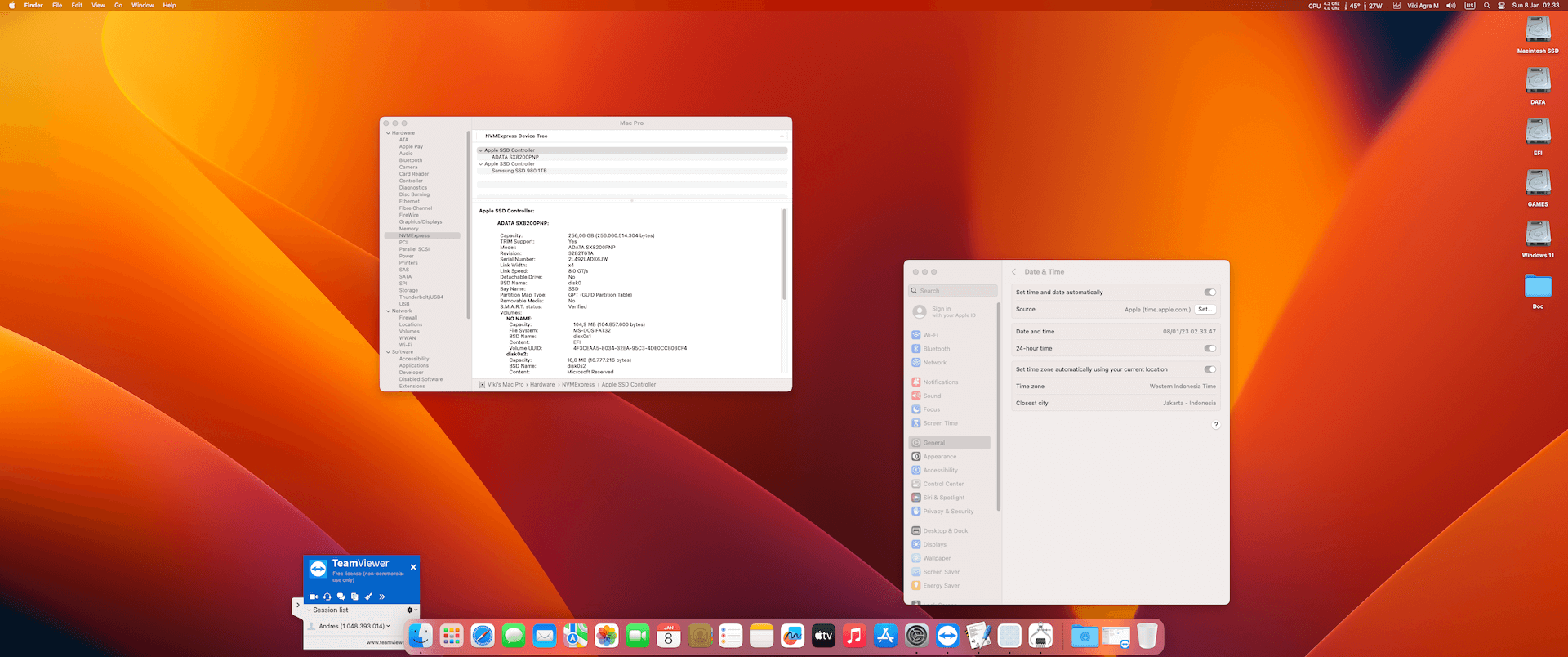Screen dimensions: 1568x657
Task: Toggle automatic time zone using current location
Action: 1209,369
